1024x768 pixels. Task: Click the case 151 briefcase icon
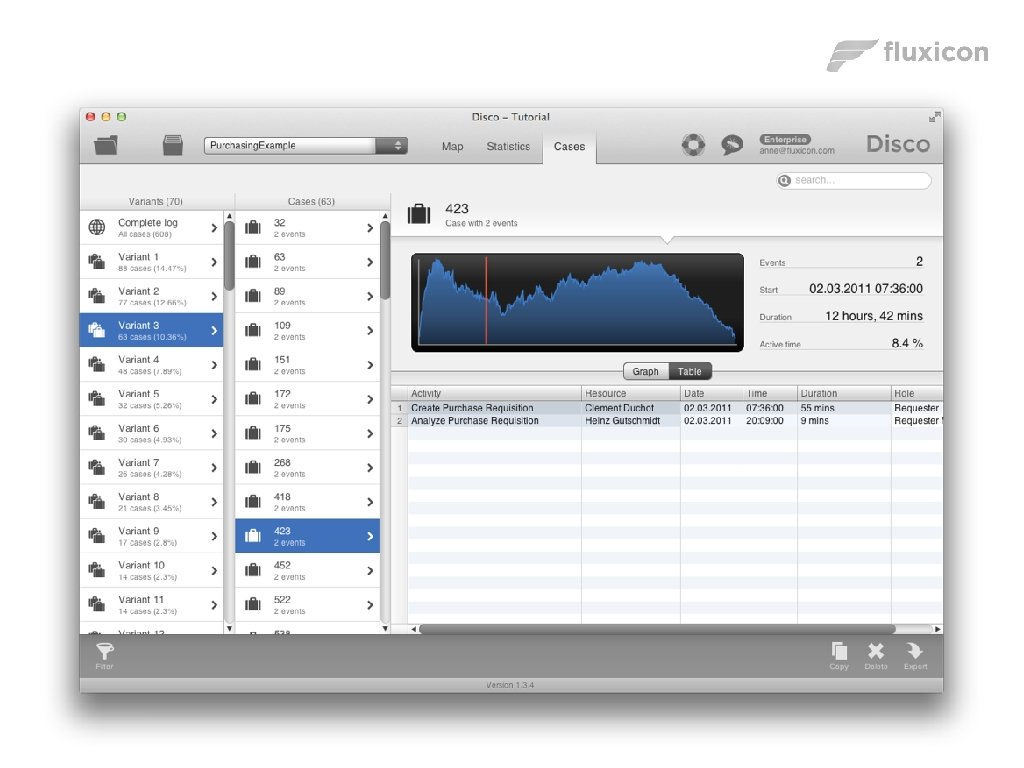pos(253,364)
